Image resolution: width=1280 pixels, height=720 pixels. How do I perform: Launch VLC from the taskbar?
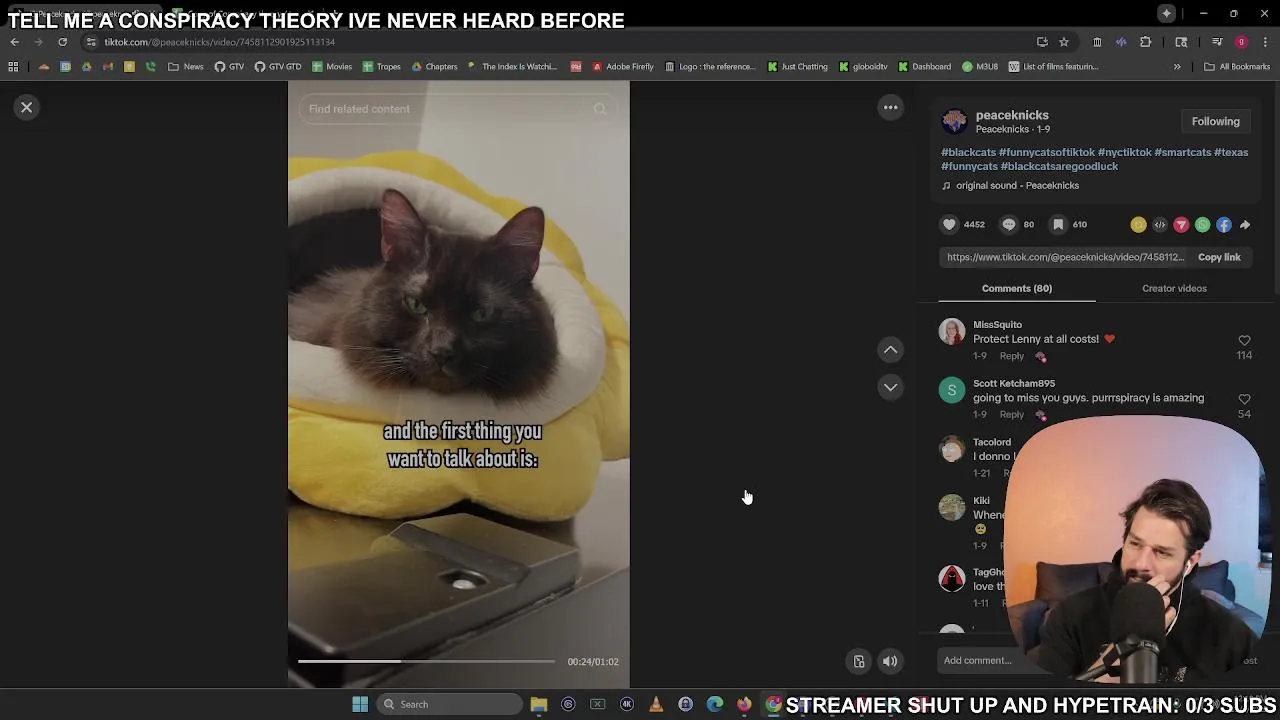(656, 704)
